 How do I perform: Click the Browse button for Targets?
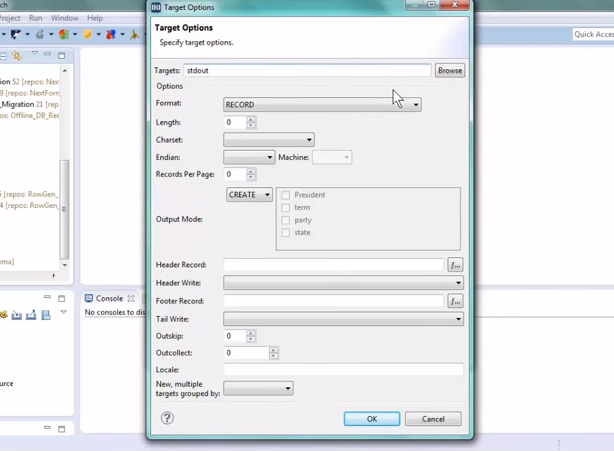(x=450, y=70)
